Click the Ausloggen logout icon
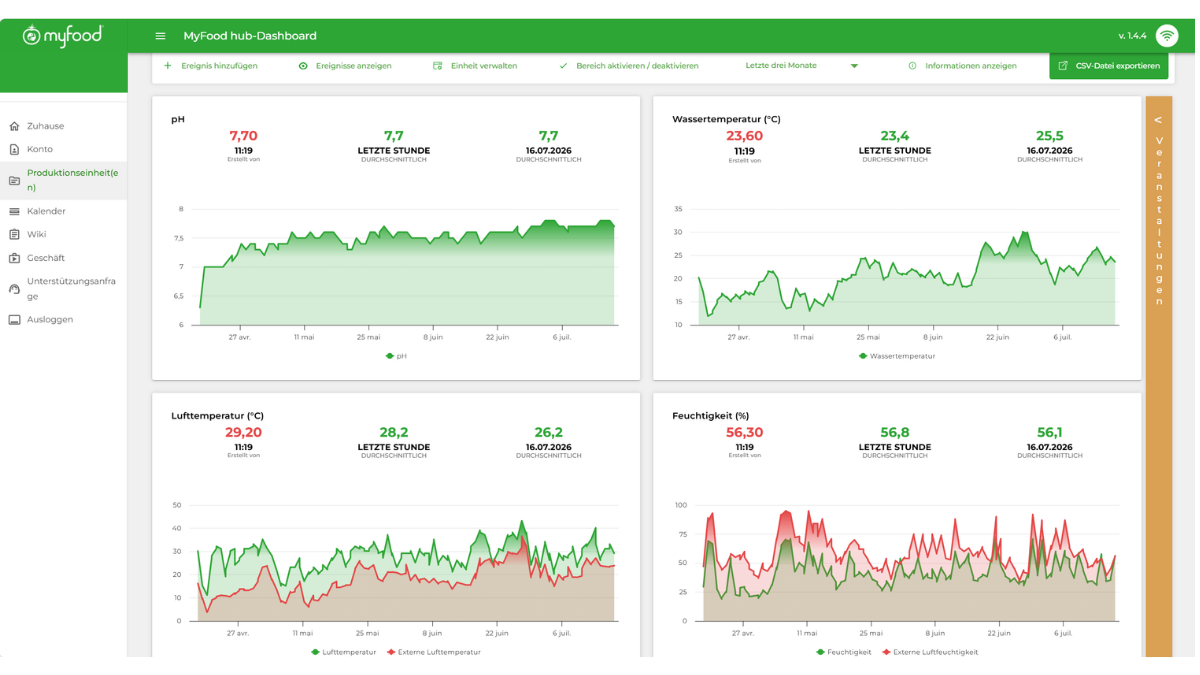1200x675 pixels. tap(14, 320)
